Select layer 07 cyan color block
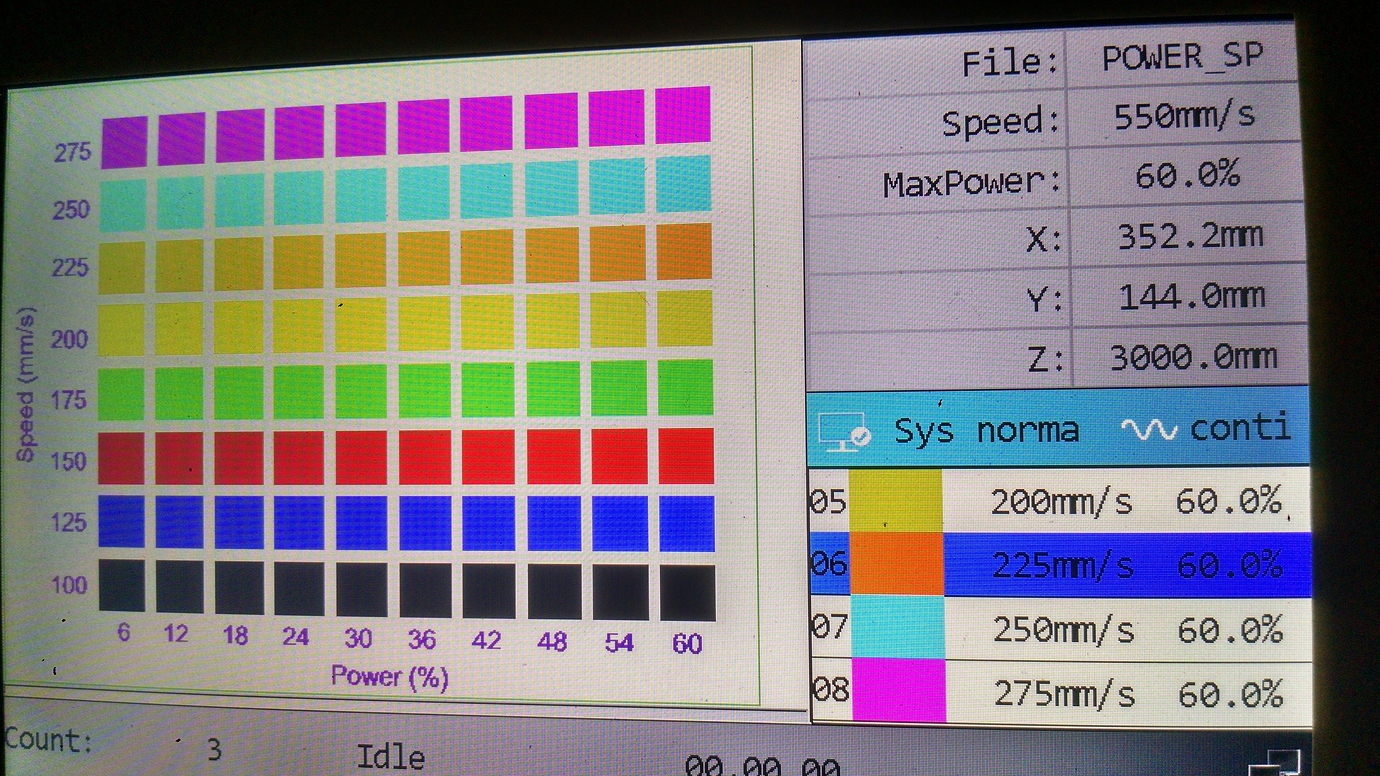1380x776 pixels. [895, 628]
